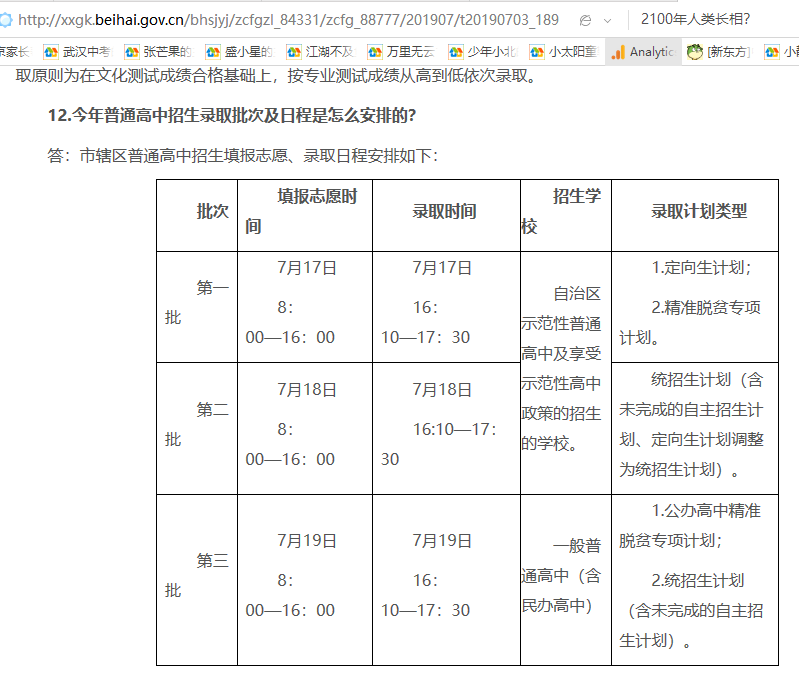This screenshot has height=676, width=799.
Task: Click the 少年小北 bookmark favicon
Action: [456, 52]
